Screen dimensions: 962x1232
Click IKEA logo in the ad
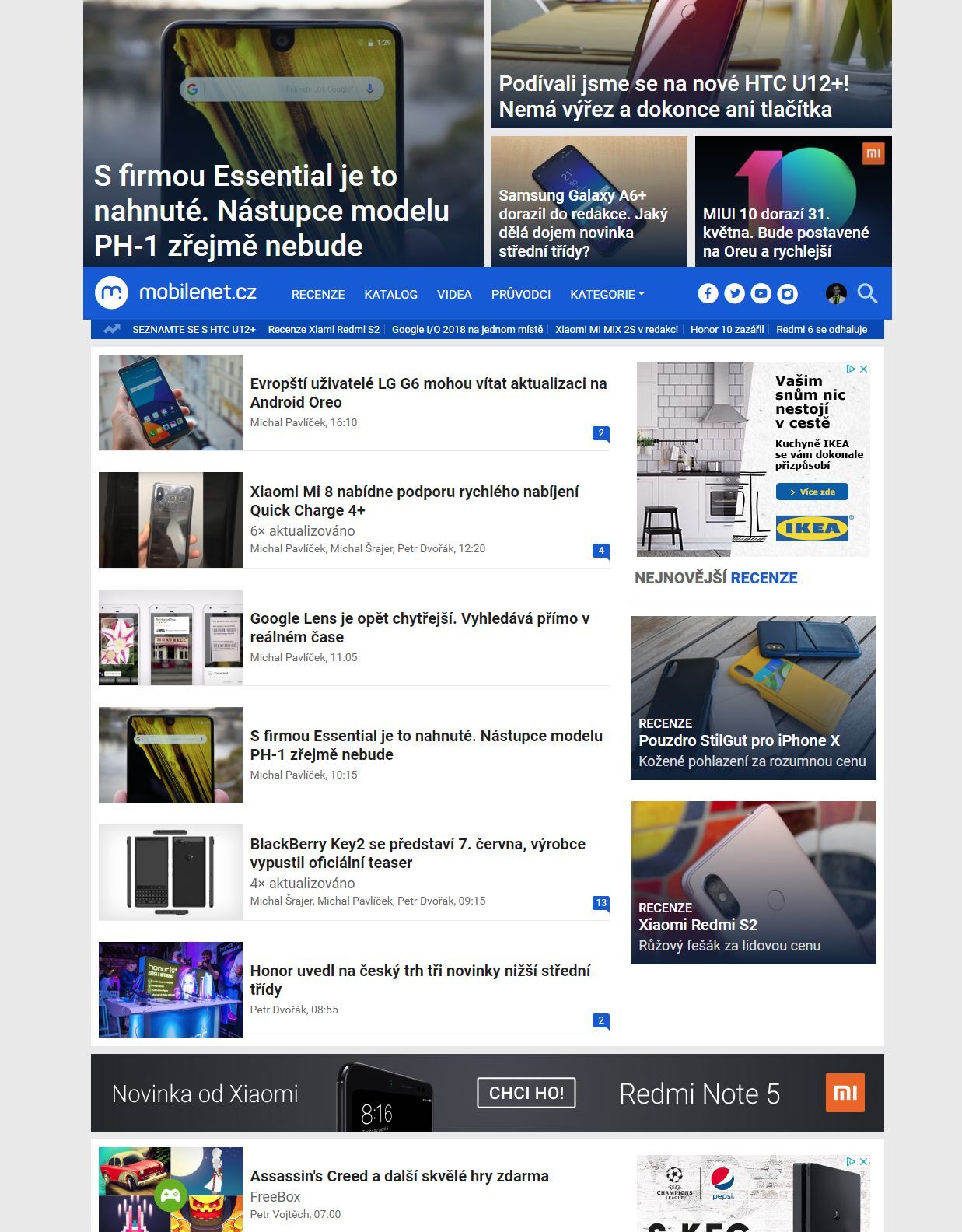(812, 529)
